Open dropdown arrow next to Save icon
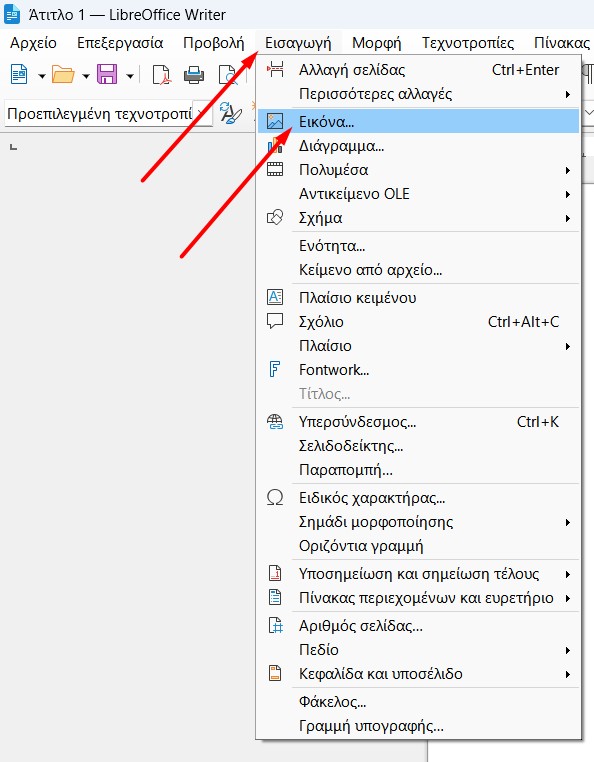This screenshot has width=594, height=762. tap(130, 76)
